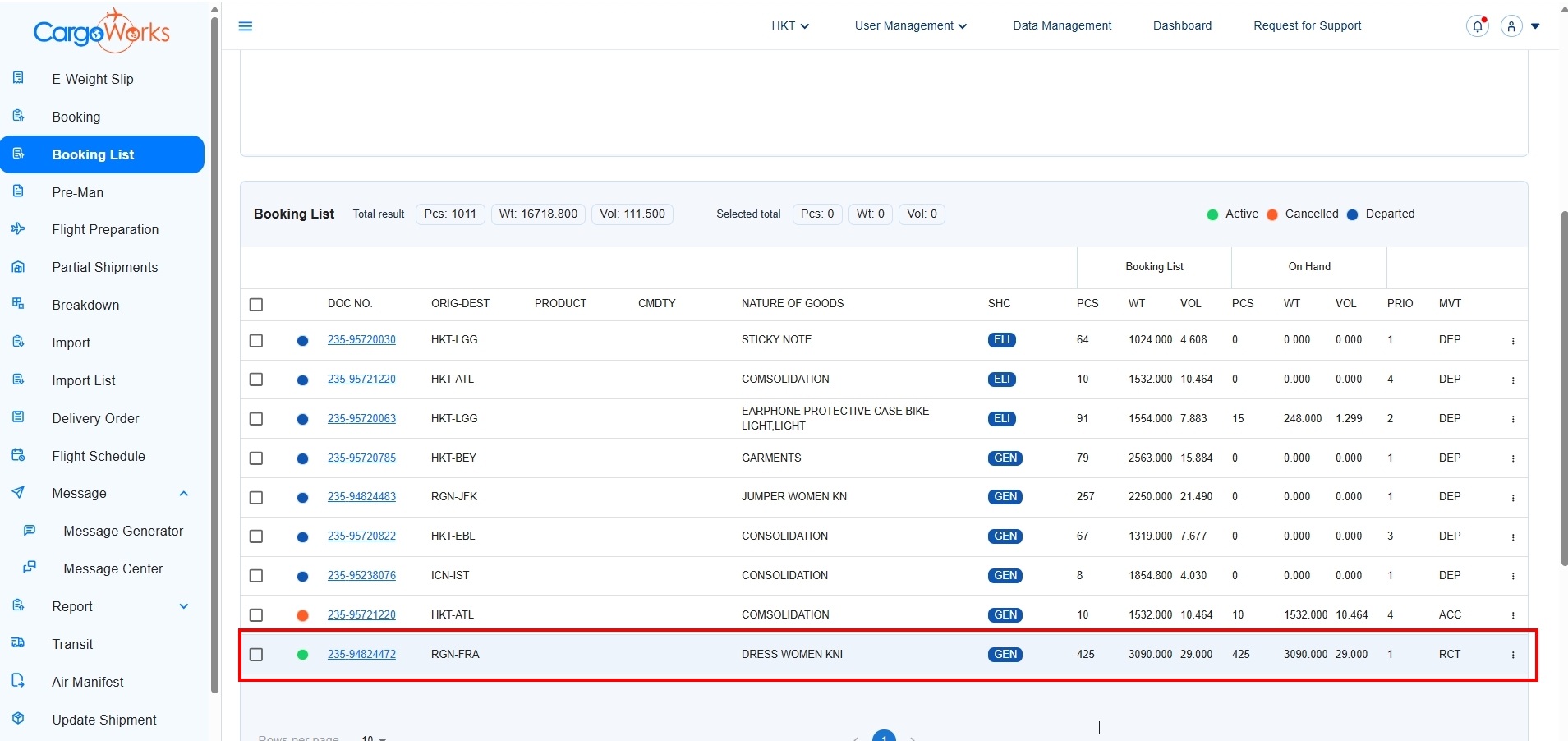Click the Message Generator chat icon

point(30,531)
